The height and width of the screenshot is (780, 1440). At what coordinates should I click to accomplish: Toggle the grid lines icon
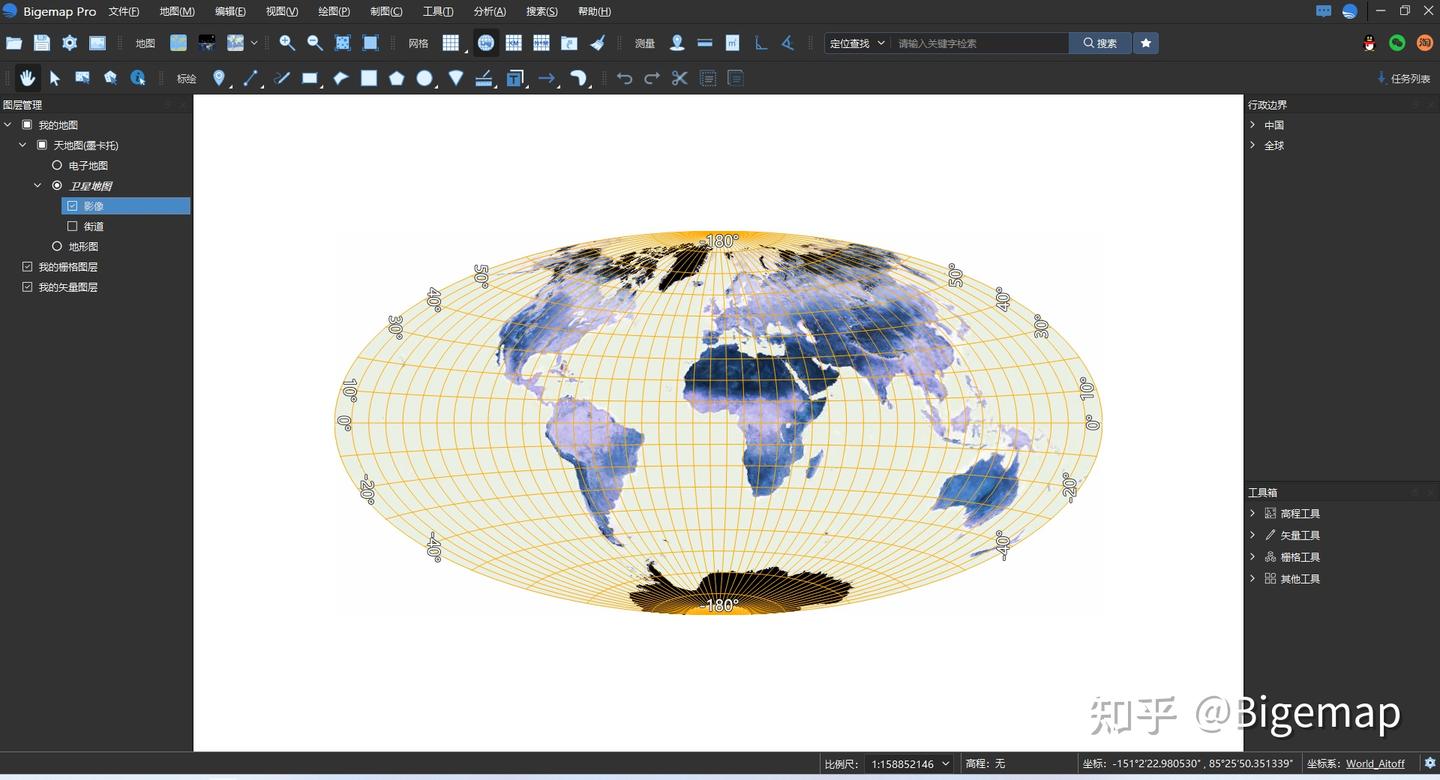point(451,43)
